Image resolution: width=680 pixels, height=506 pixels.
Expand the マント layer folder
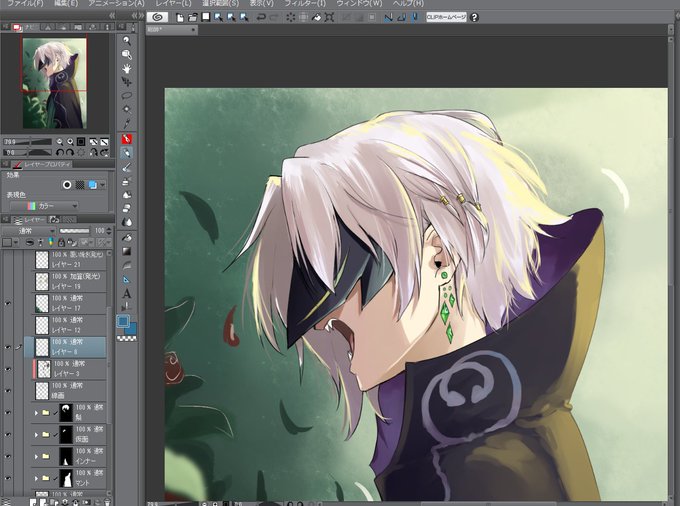(x=36, y=478)
